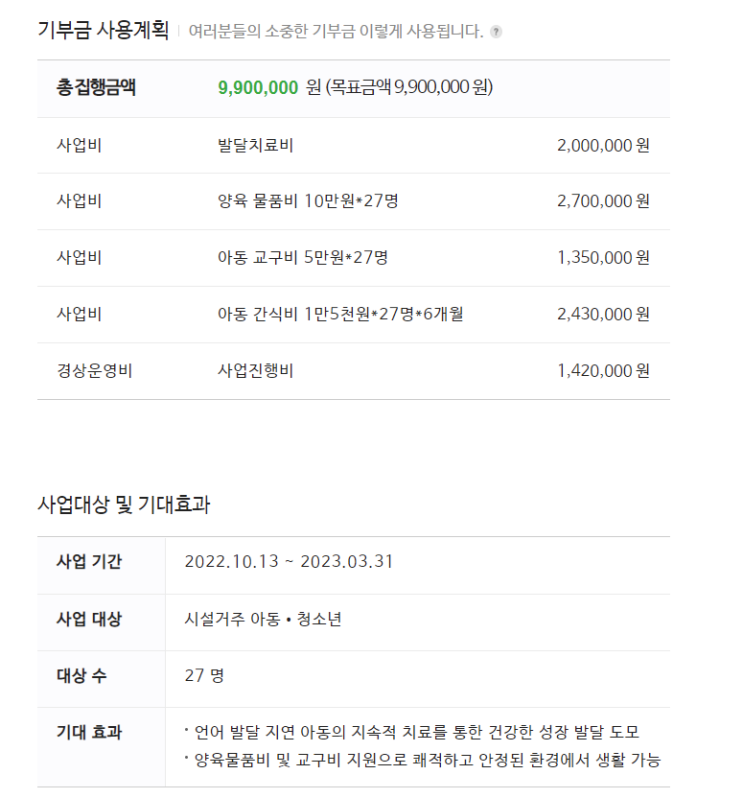
Task: Click 아동 교구비 5만원*27명 item
Action: 303,258
